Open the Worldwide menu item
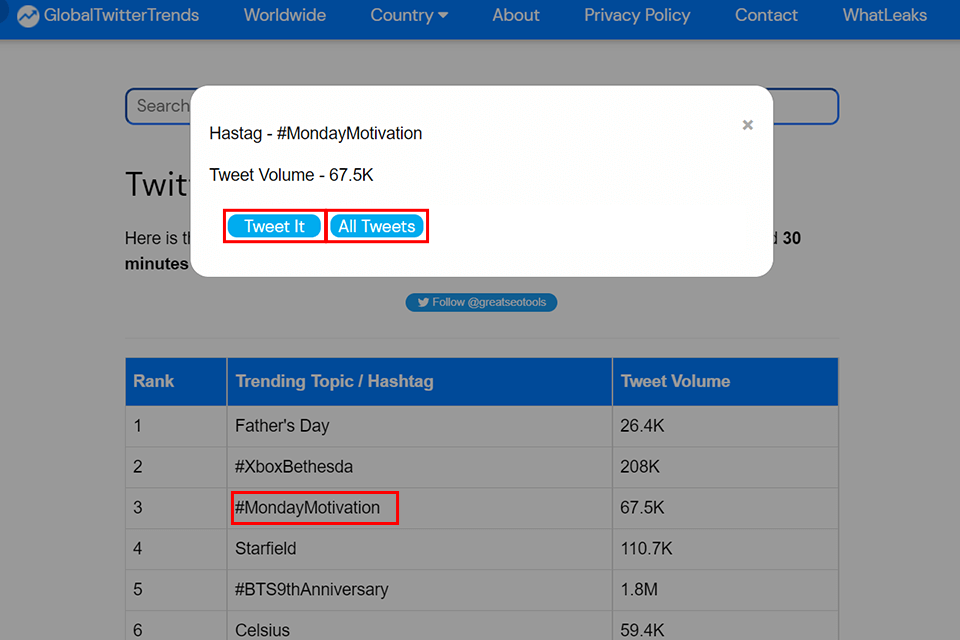This screenshot has width=960, height=640. click(285, 15)
